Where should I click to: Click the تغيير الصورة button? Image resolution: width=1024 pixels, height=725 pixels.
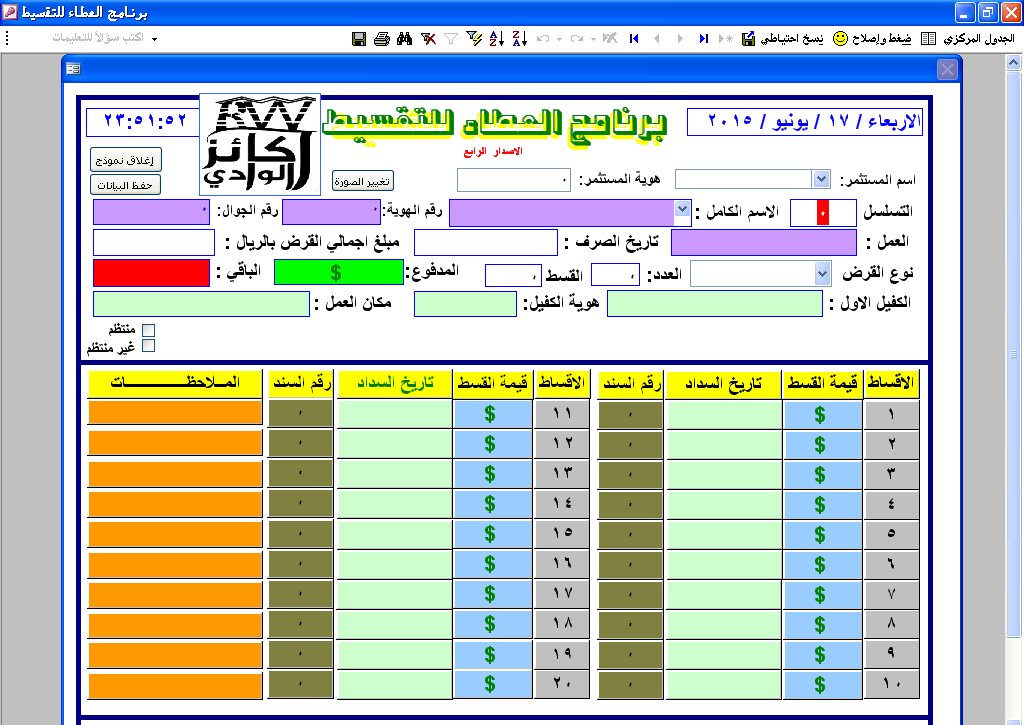coord(363,181)
